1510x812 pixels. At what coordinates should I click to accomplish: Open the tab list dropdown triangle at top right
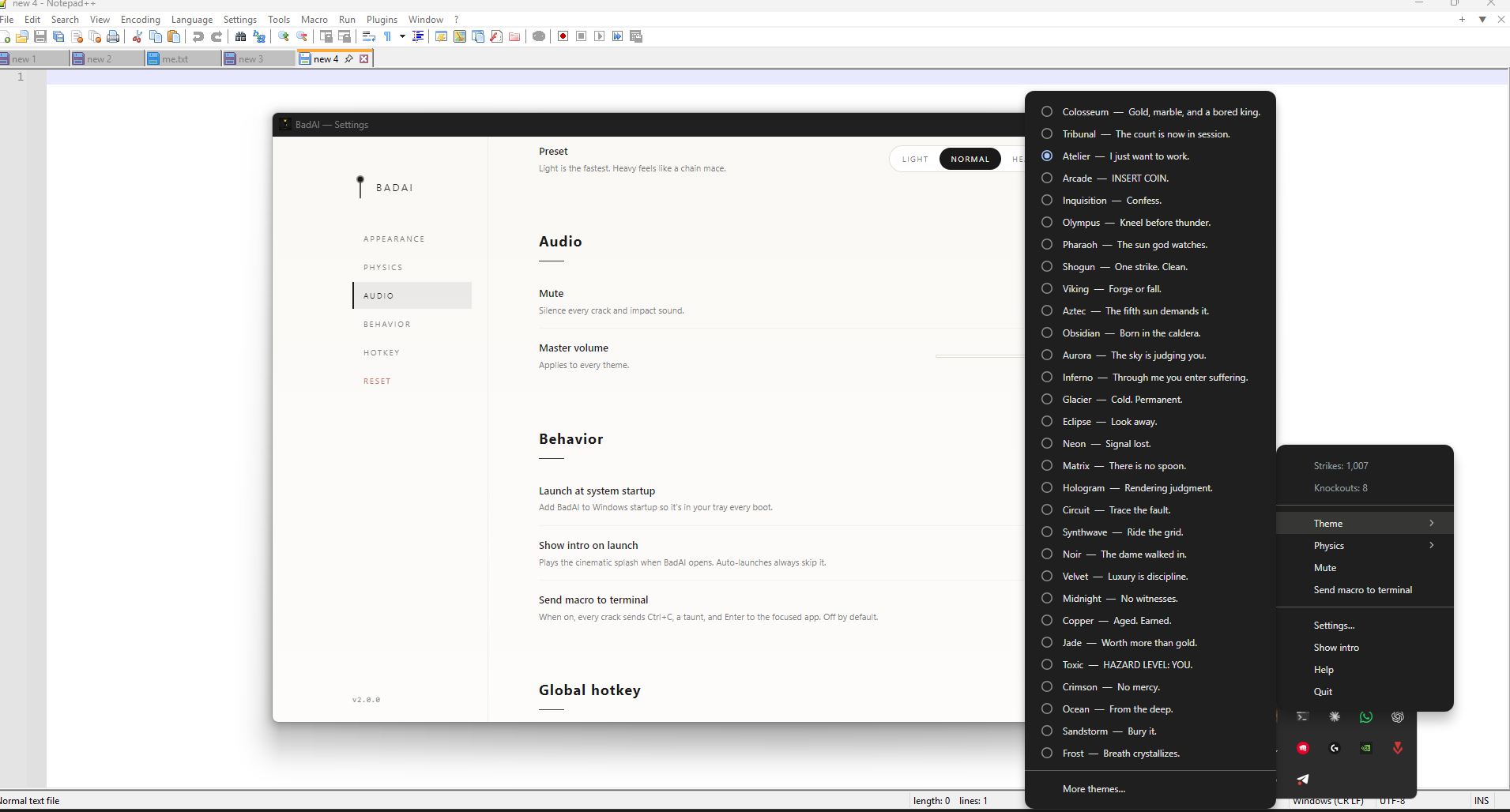[1482, 20]
